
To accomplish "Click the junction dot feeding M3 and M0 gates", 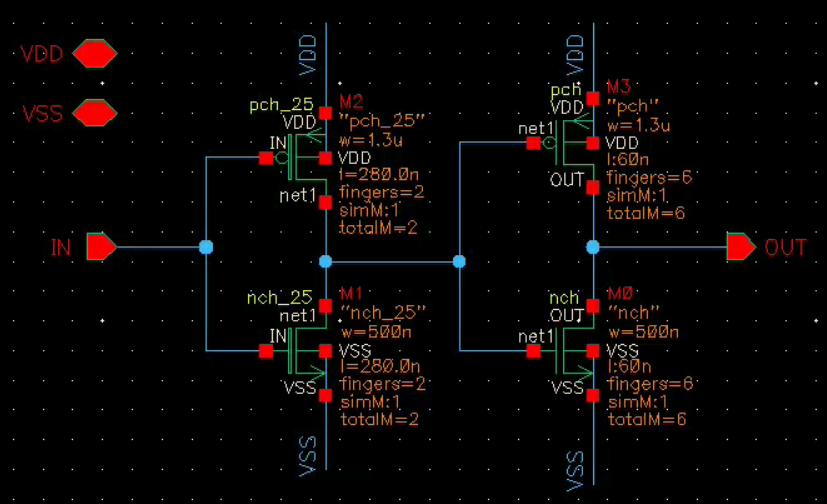I will [x=459, y=262].
